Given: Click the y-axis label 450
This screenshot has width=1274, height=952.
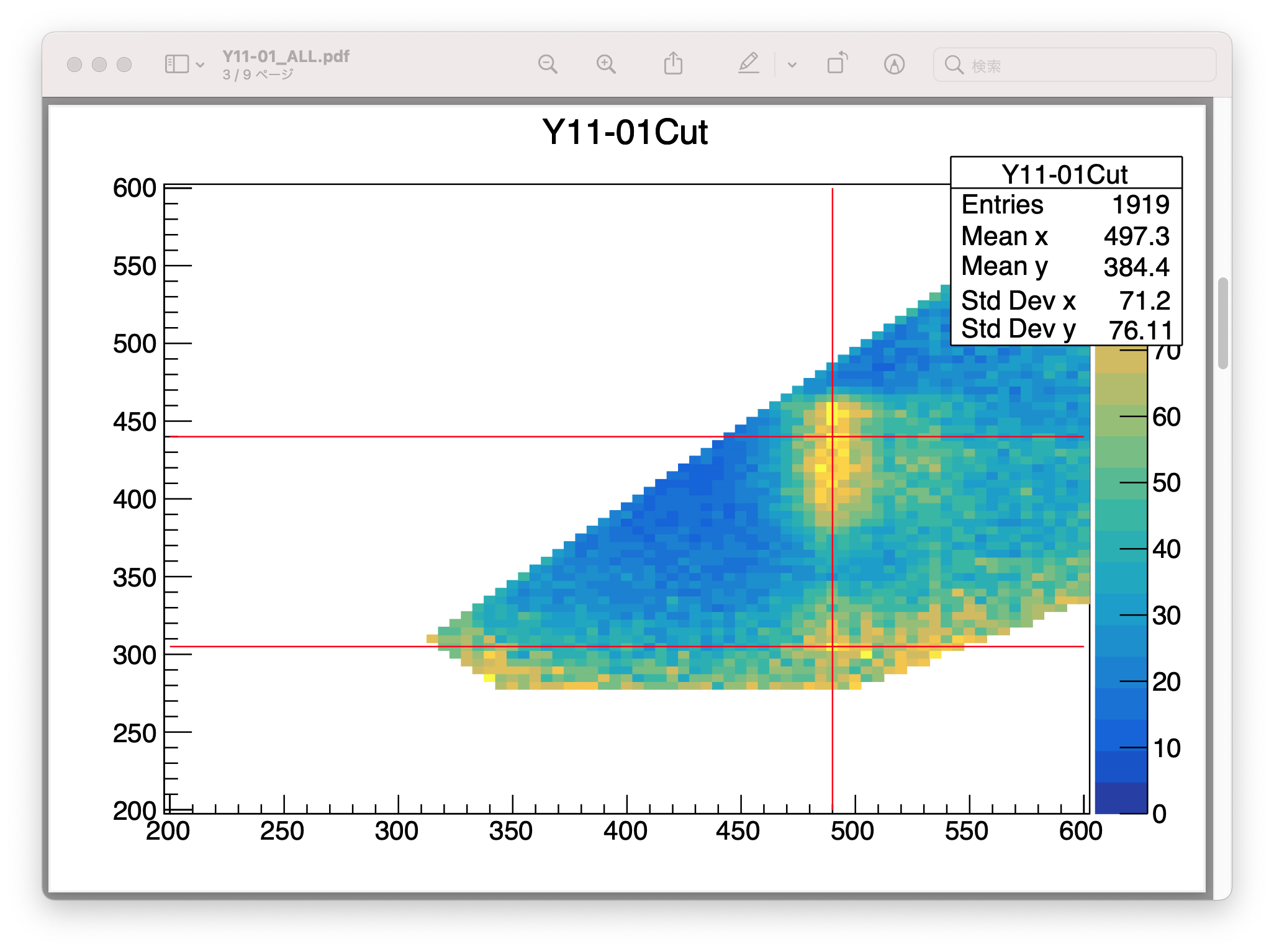Looking at the screenshot, I should [x=134, y=422].
